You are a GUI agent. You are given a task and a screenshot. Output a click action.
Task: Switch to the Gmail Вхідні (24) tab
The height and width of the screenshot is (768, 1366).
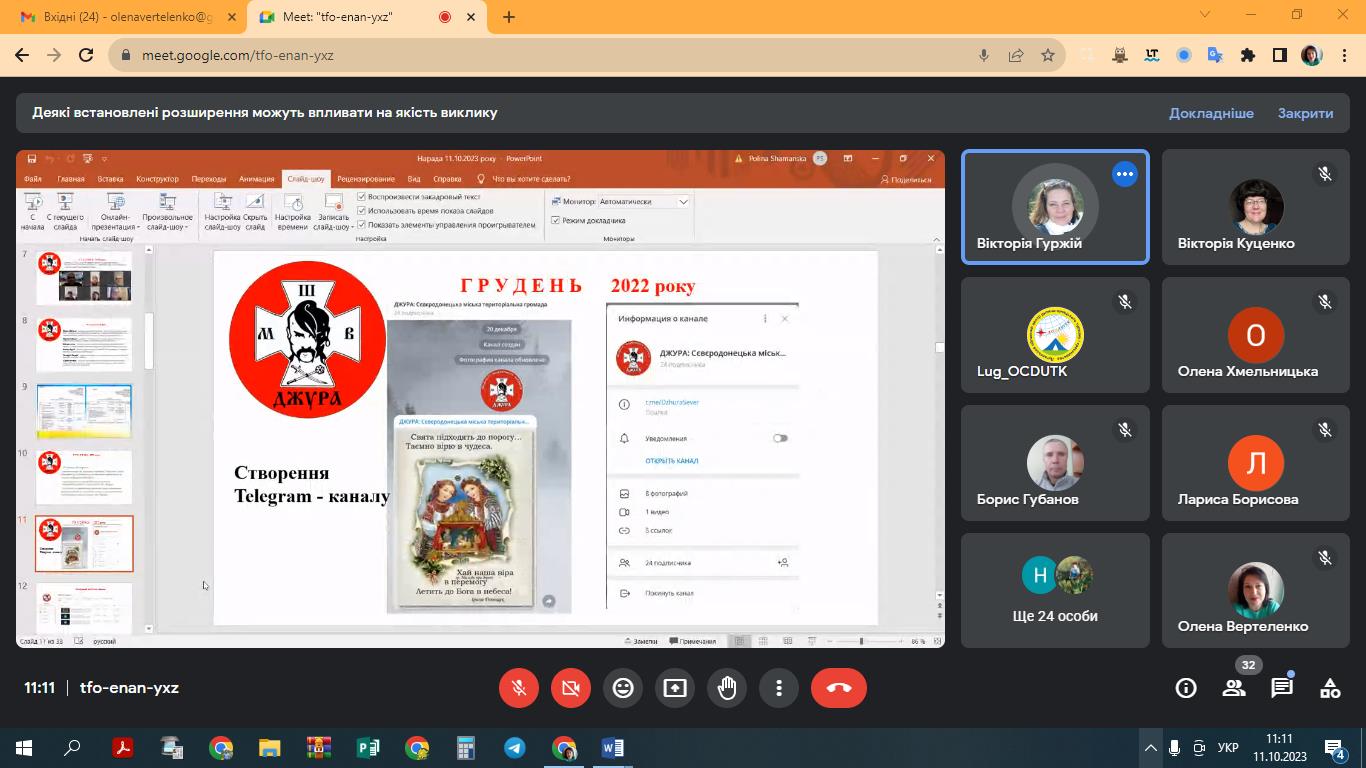pyautogui.click(x=118, y=17)
